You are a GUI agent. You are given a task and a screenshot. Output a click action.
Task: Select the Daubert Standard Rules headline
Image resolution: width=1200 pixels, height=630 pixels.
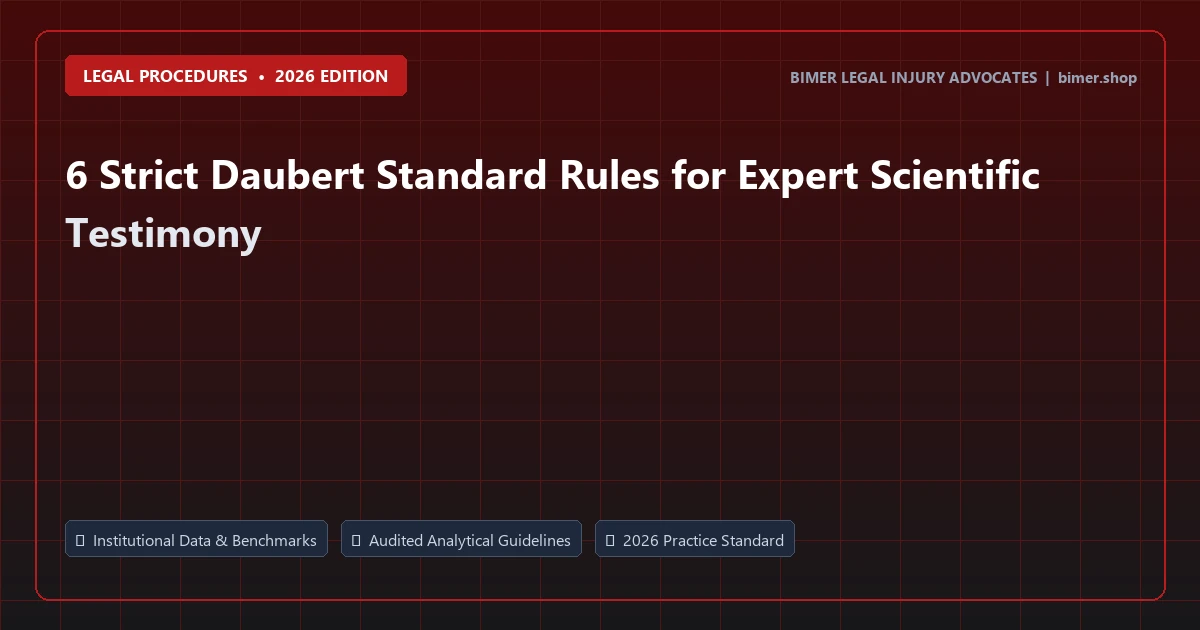coord(553,204)
